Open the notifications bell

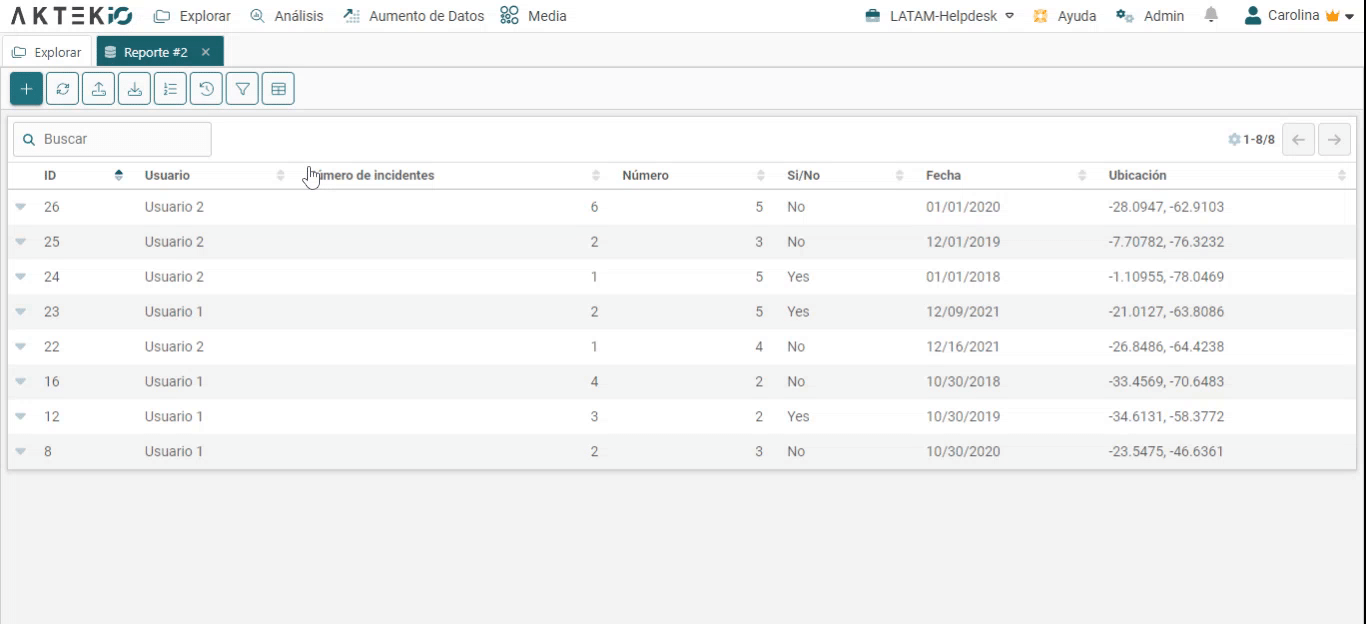pyautogui.click(x=1211, y=15)
